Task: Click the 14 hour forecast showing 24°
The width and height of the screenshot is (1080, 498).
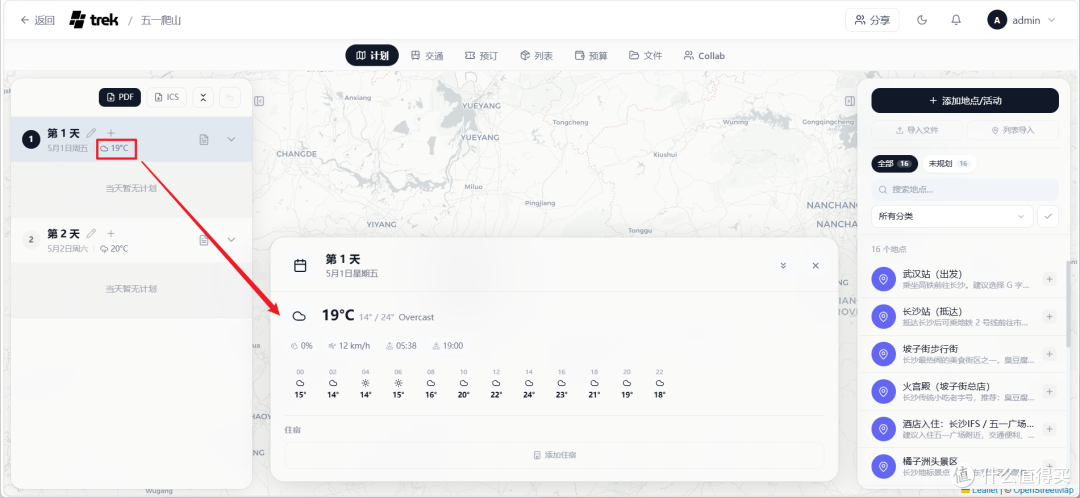Action: point(528,384)
